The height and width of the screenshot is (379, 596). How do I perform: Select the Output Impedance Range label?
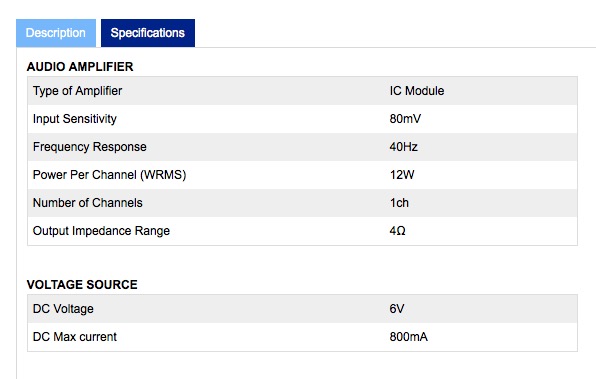tap(101, 231)
